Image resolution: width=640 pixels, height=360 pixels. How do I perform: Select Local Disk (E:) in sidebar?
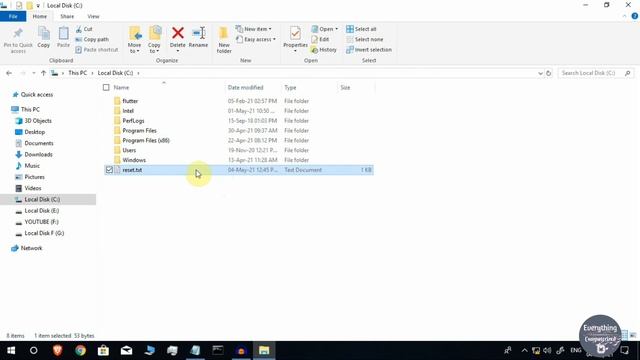[x=42, y=211]
